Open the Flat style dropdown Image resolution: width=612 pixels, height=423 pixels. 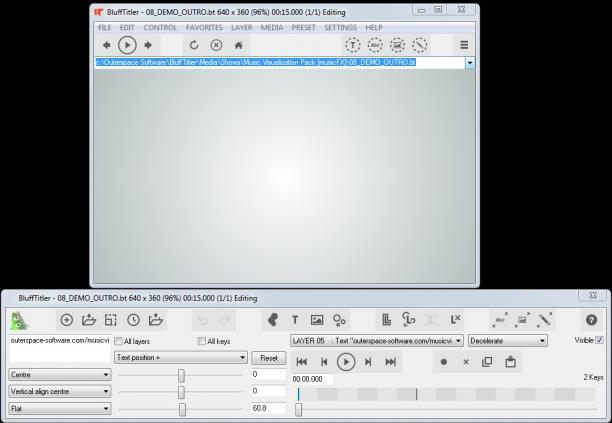[x=60, y=409]
